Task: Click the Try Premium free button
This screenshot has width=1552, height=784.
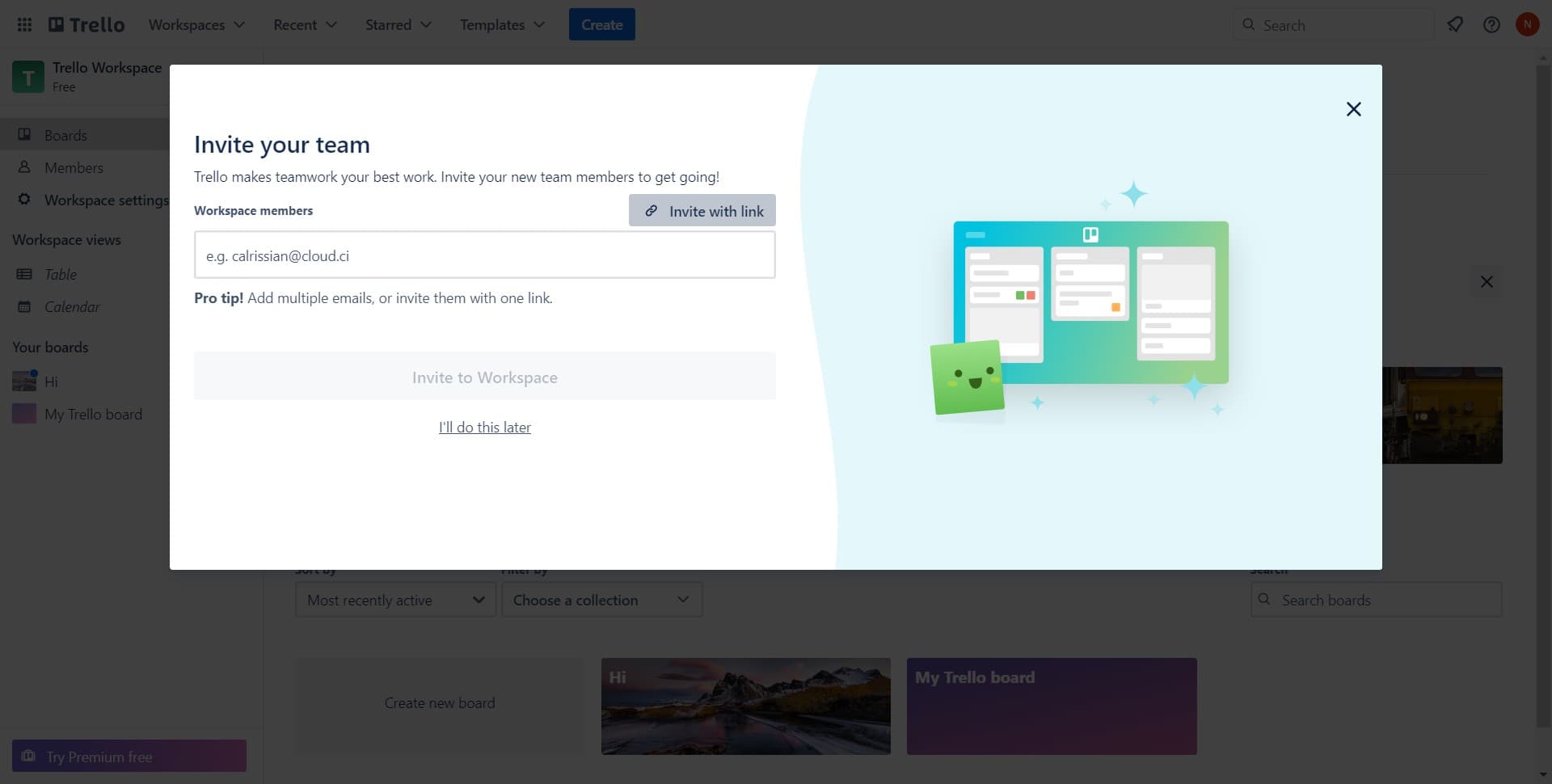Action: pyautogui.click(x=129, y=756)
